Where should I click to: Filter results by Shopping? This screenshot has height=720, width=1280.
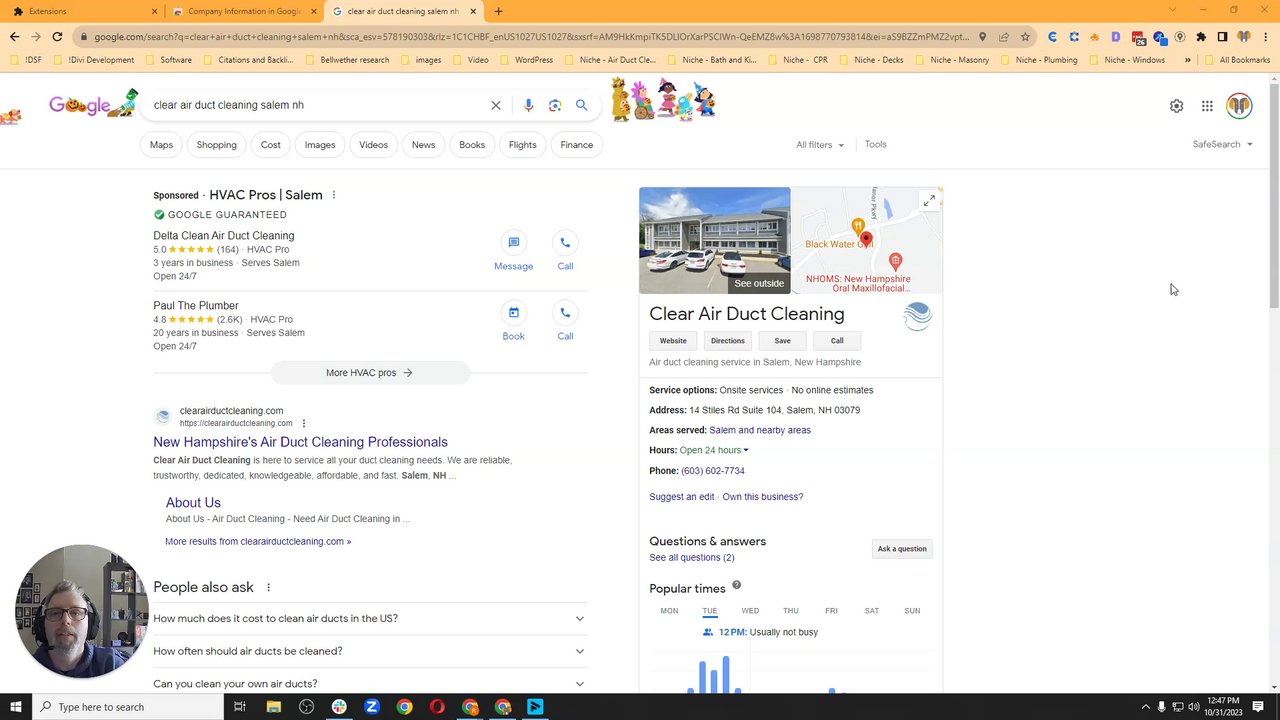[216, 145]
